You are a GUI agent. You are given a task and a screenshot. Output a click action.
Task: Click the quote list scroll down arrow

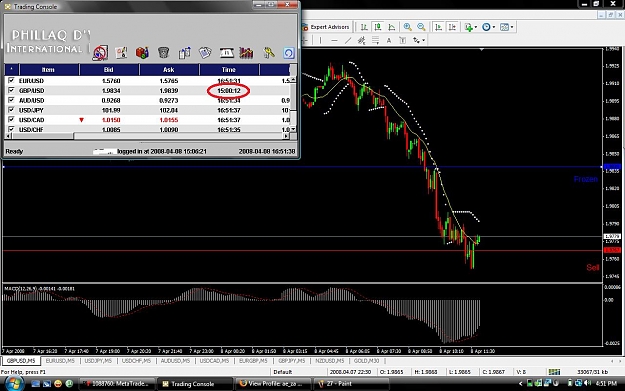coord(293,129)
